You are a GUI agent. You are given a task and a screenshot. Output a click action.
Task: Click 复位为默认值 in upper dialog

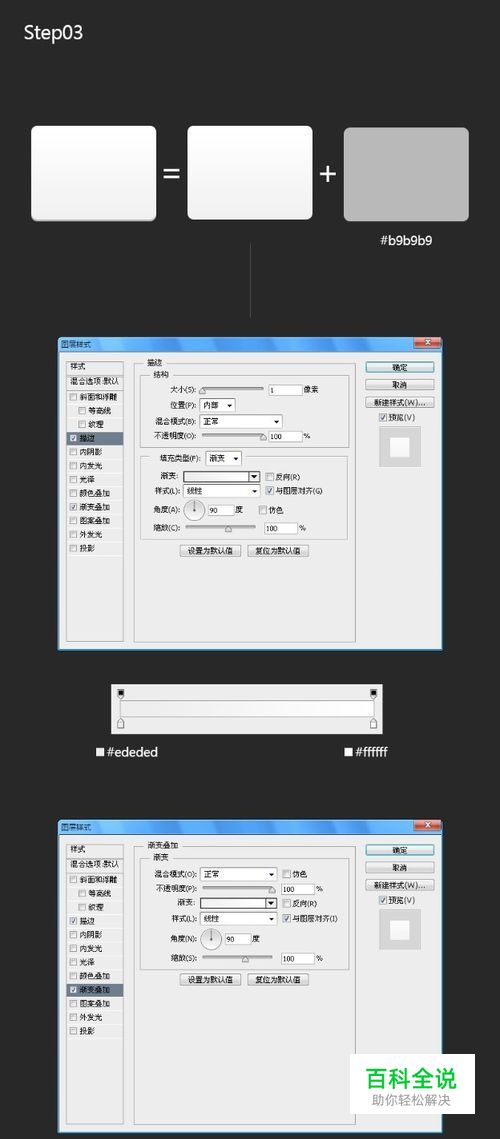pos(278,550)
